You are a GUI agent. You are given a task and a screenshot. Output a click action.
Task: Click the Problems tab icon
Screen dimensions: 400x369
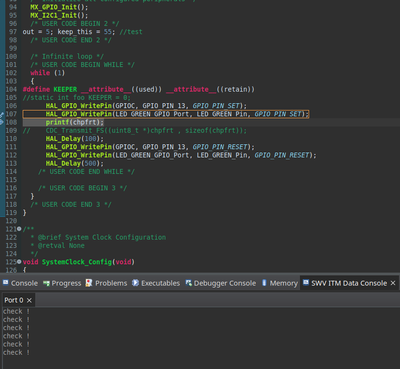coord(89,283)
